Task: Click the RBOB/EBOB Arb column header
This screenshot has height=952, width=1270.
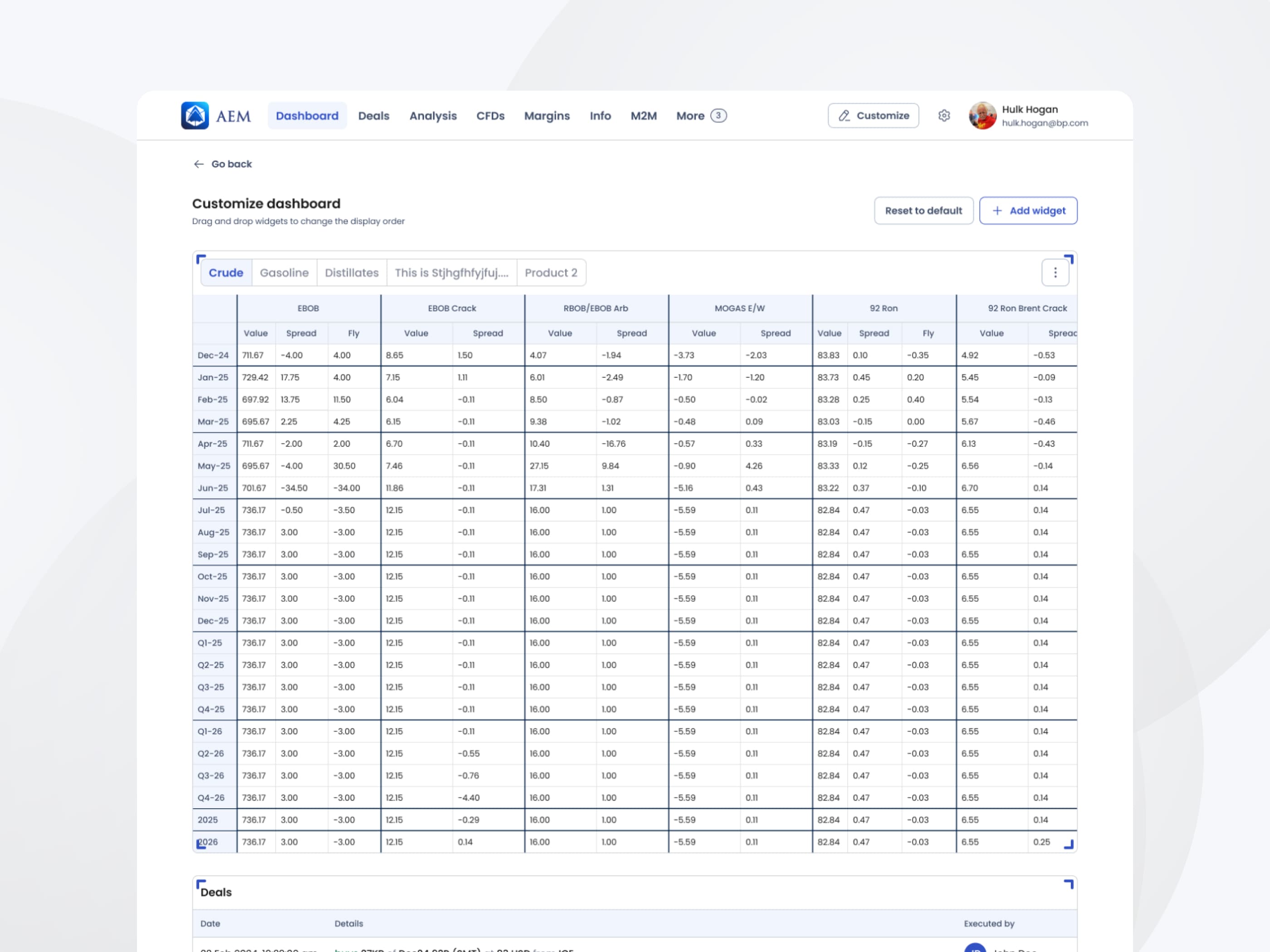Action: click(596, 308)
